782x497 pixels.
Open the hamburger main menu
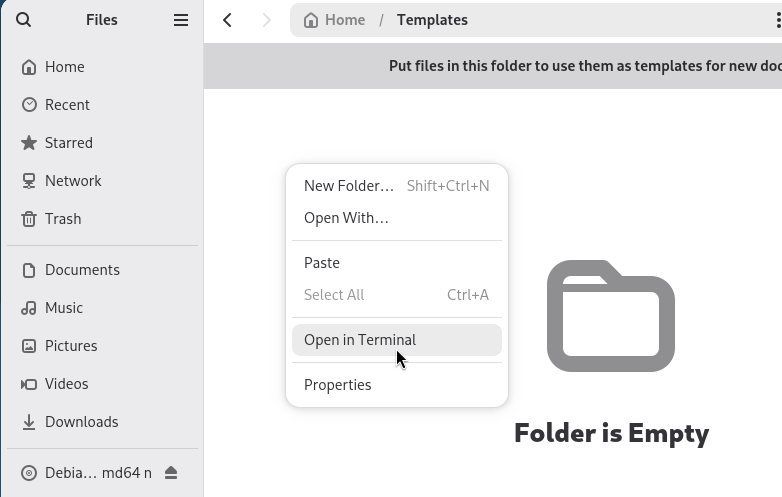[181, 20]
